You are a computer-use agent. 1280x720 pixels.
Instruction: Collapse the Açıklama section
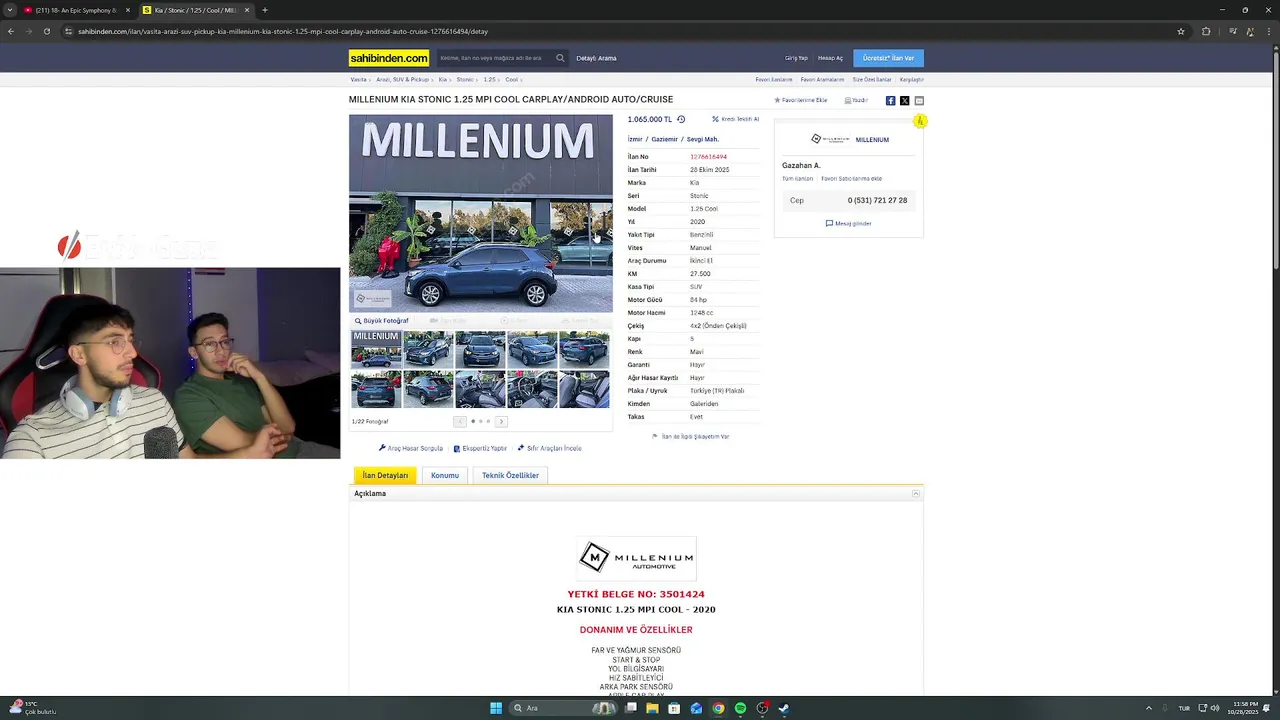coord(915,494)
